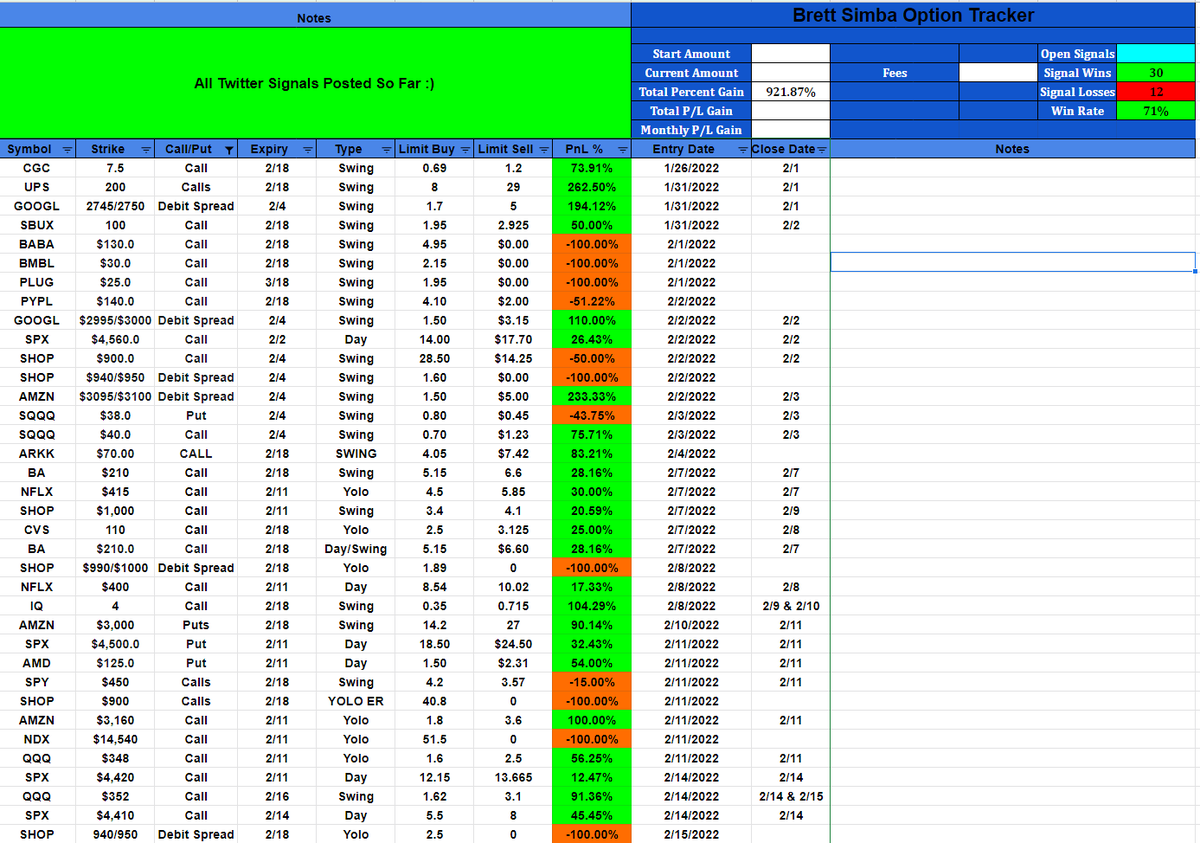Select the -51.22% PnL cell
1200x843 pixels.
[591, 301]
